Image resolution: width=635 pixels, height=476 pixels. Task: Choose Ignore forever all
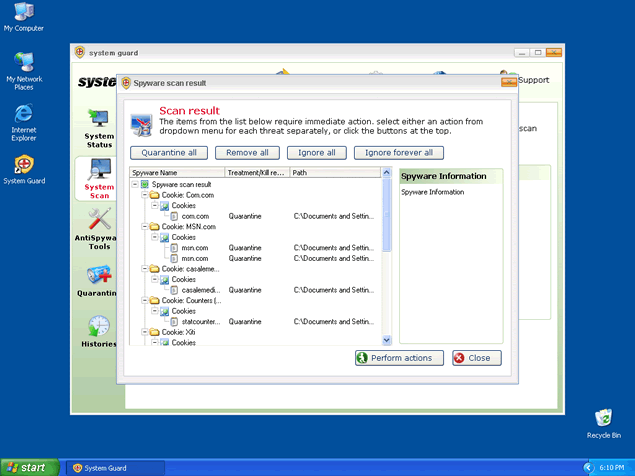399,153
